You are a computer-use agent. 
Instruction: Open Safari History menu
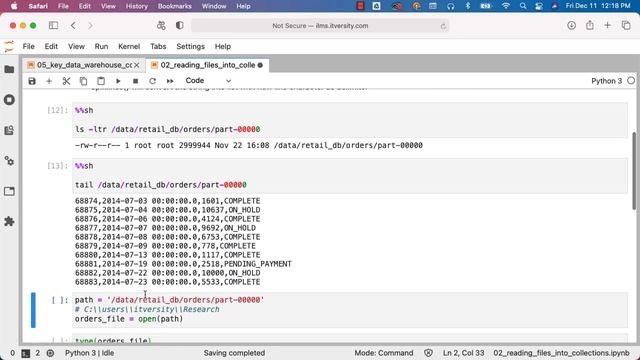(x=136, y=6)
